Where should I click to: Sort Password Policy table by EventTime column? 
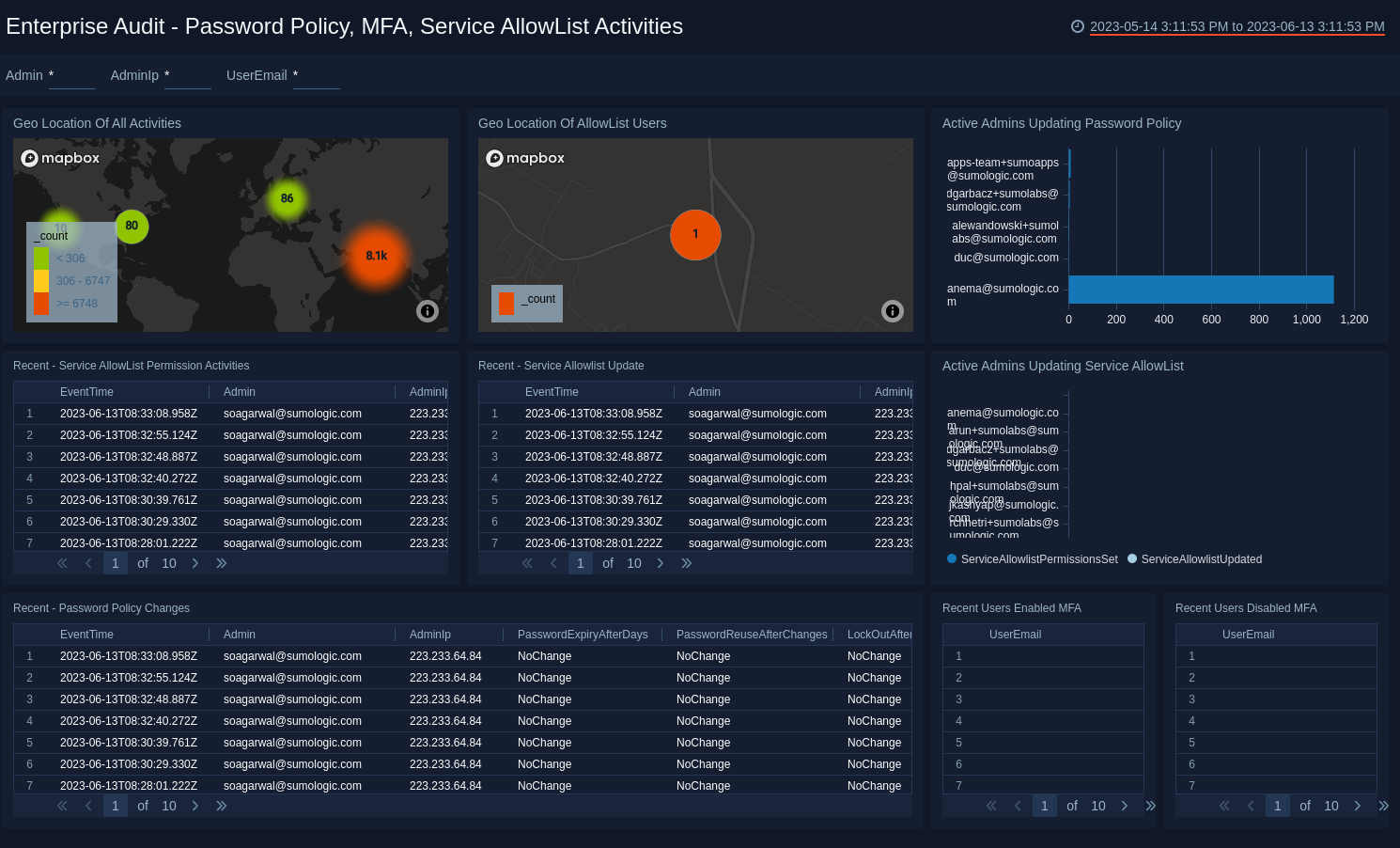click(x=86, y=635)
